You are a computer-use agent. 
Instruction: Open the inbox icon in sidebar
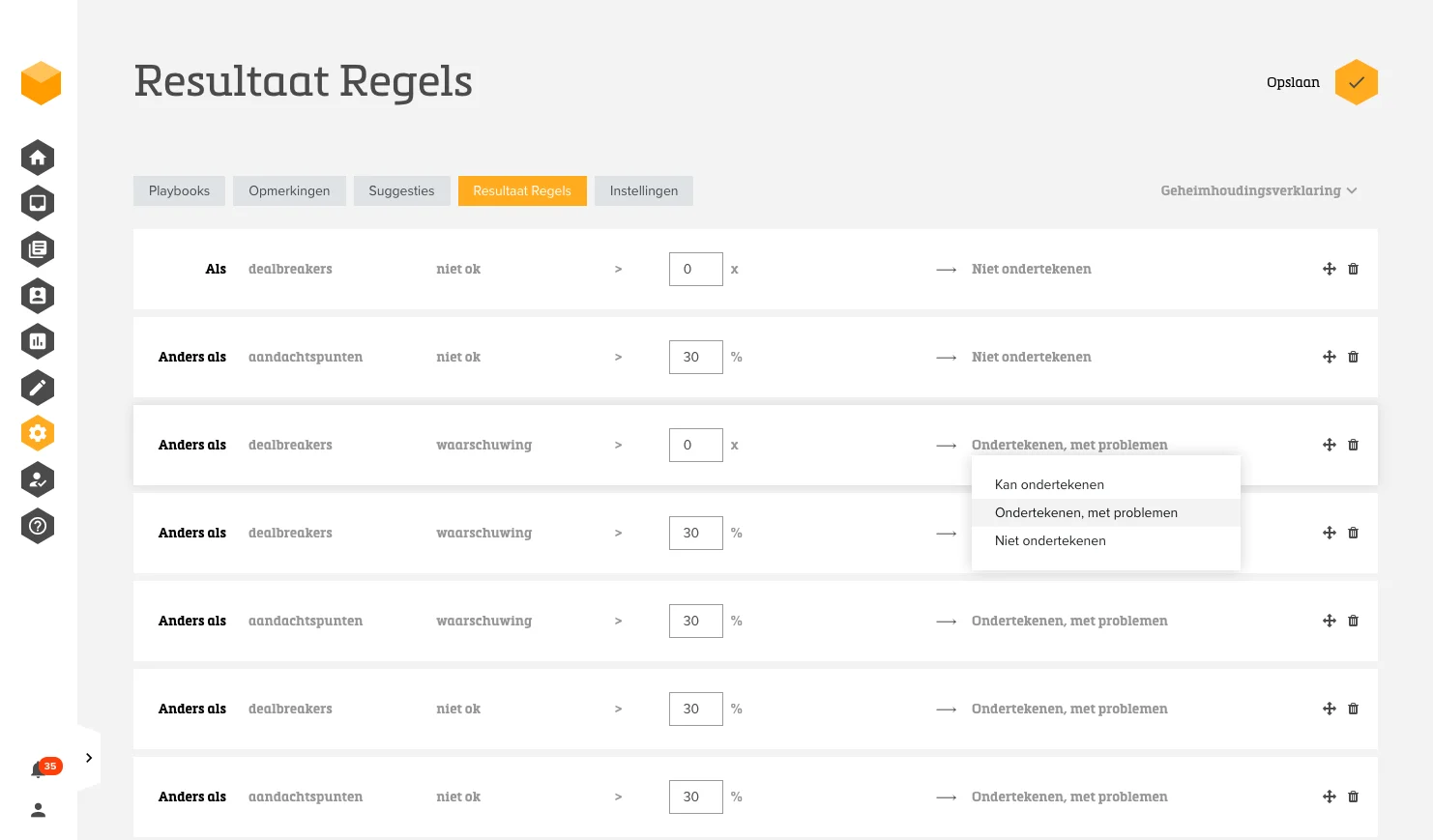(38, 203)
